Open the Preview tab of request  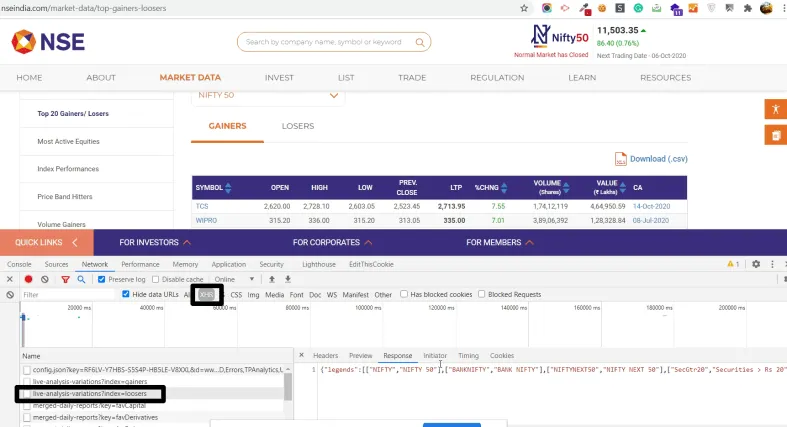coord(360,355)
